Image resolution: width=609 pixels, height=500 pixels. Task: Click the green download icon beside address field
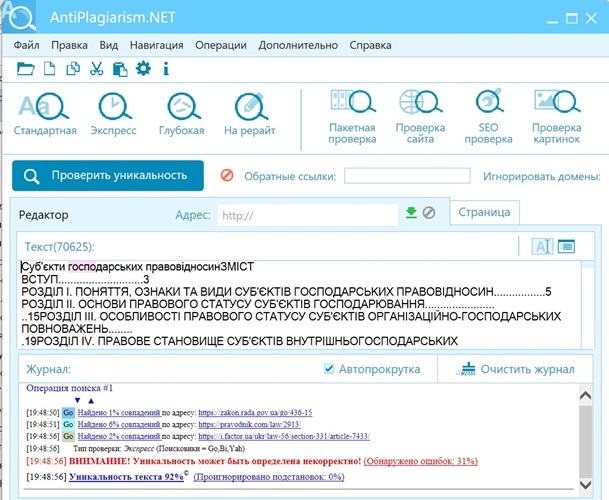point(411,213)
